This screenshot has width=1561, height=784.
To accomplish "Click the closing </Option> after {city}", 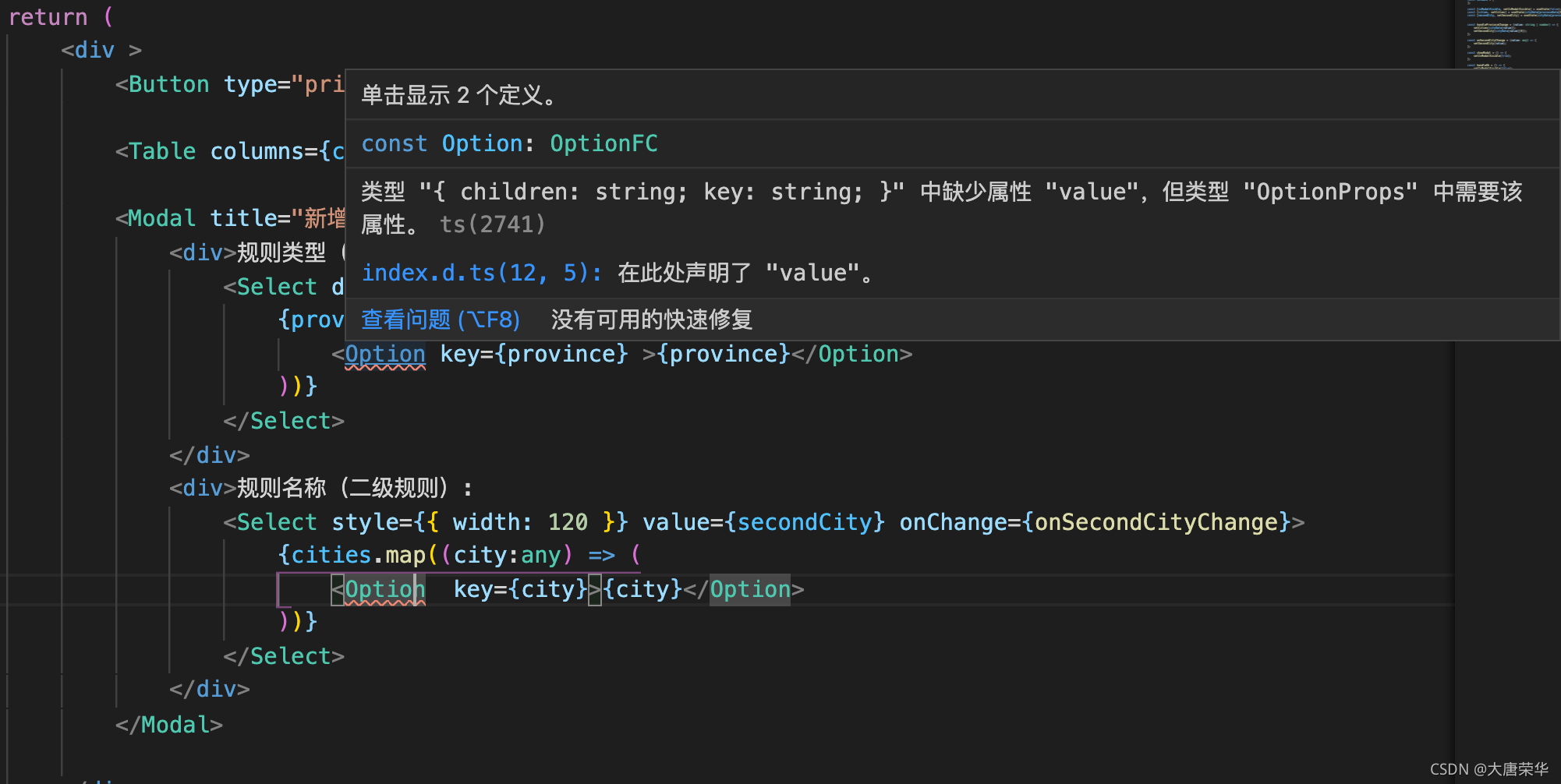I will pos(743,589).
